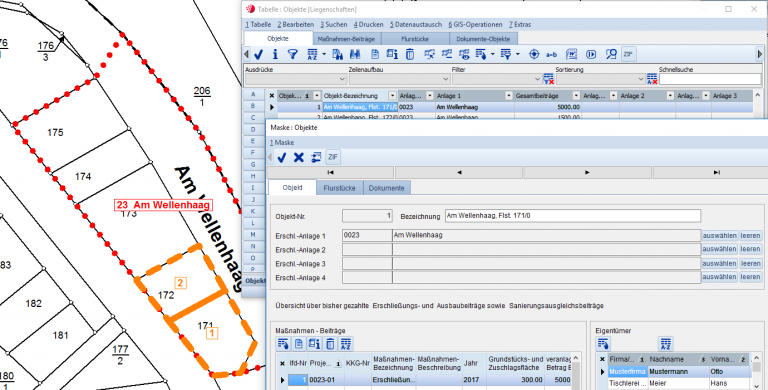Viewport: 768px width, 390px height.
Task: Open the 1 Tabelle menu
Action: (258, 24)
